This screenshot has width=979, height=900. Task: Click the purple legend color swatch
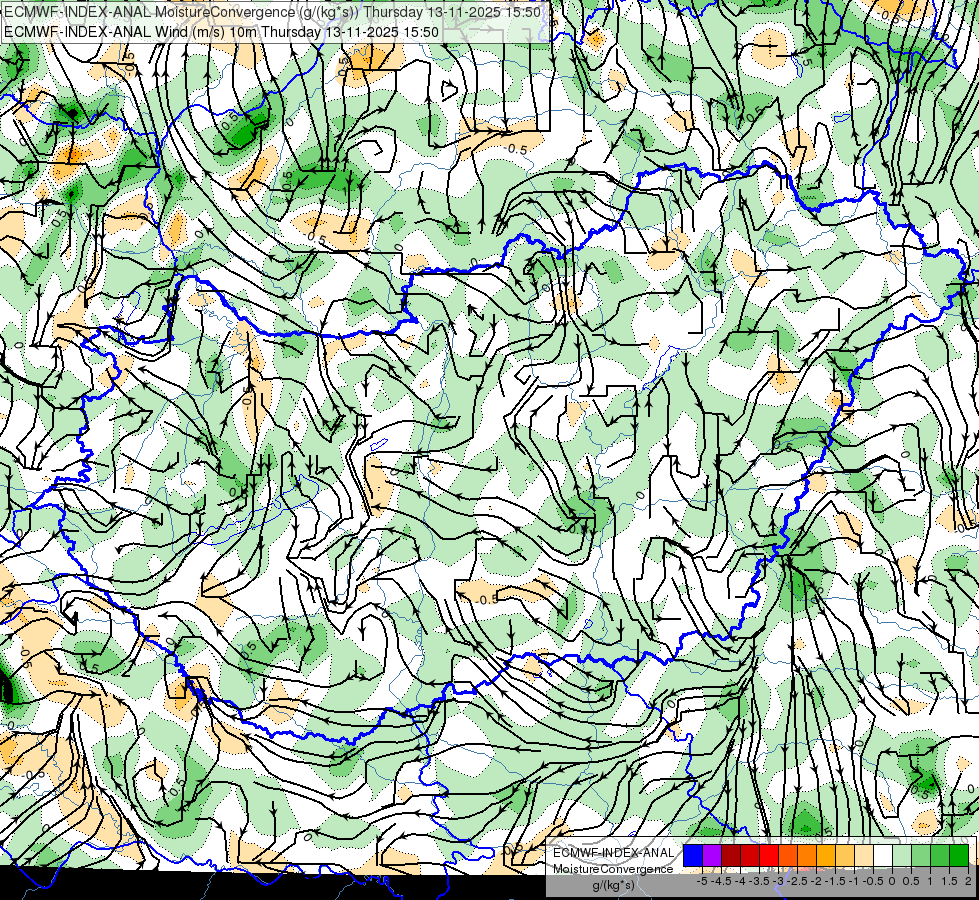coord(712,855)
